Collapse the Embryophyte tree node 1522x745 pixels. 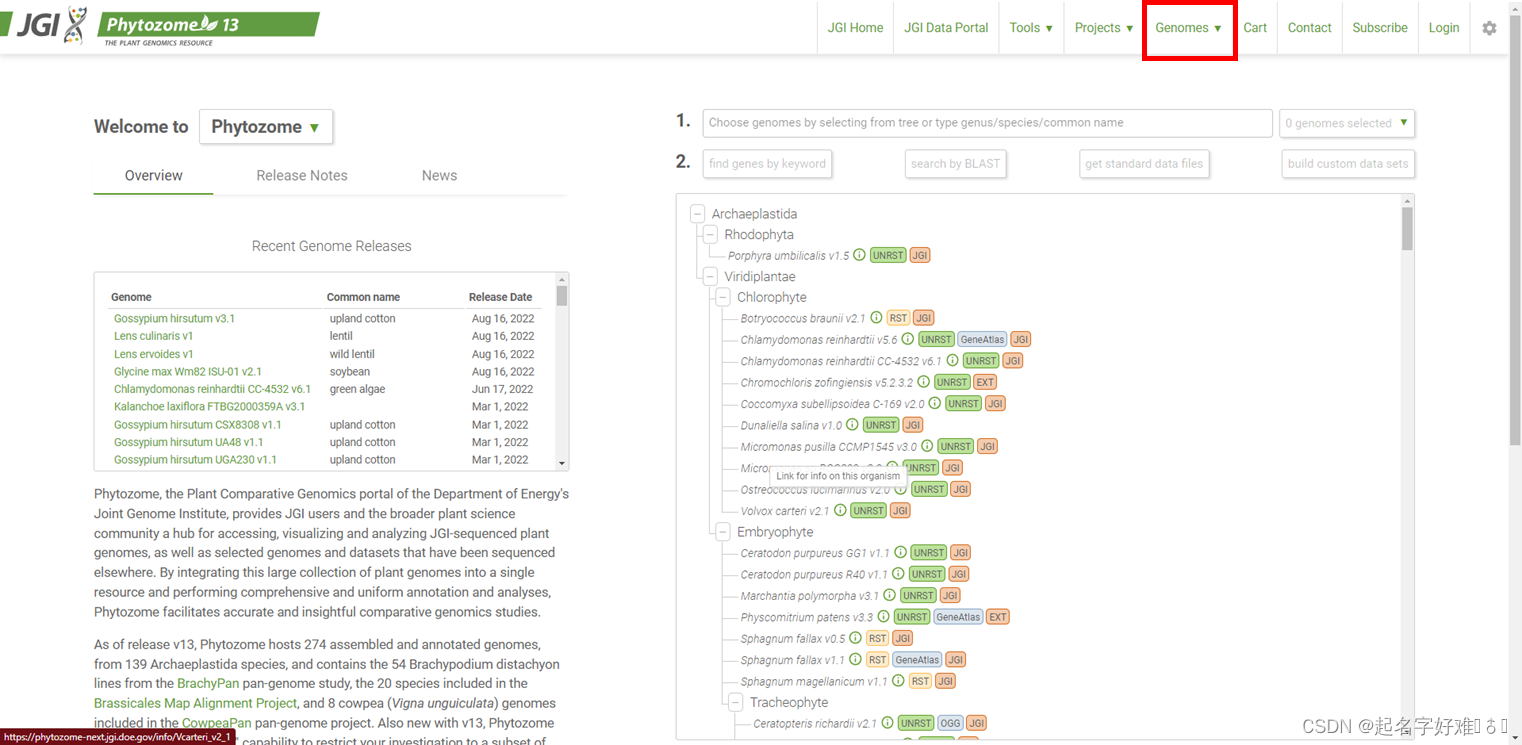click(x=723, y=532)
